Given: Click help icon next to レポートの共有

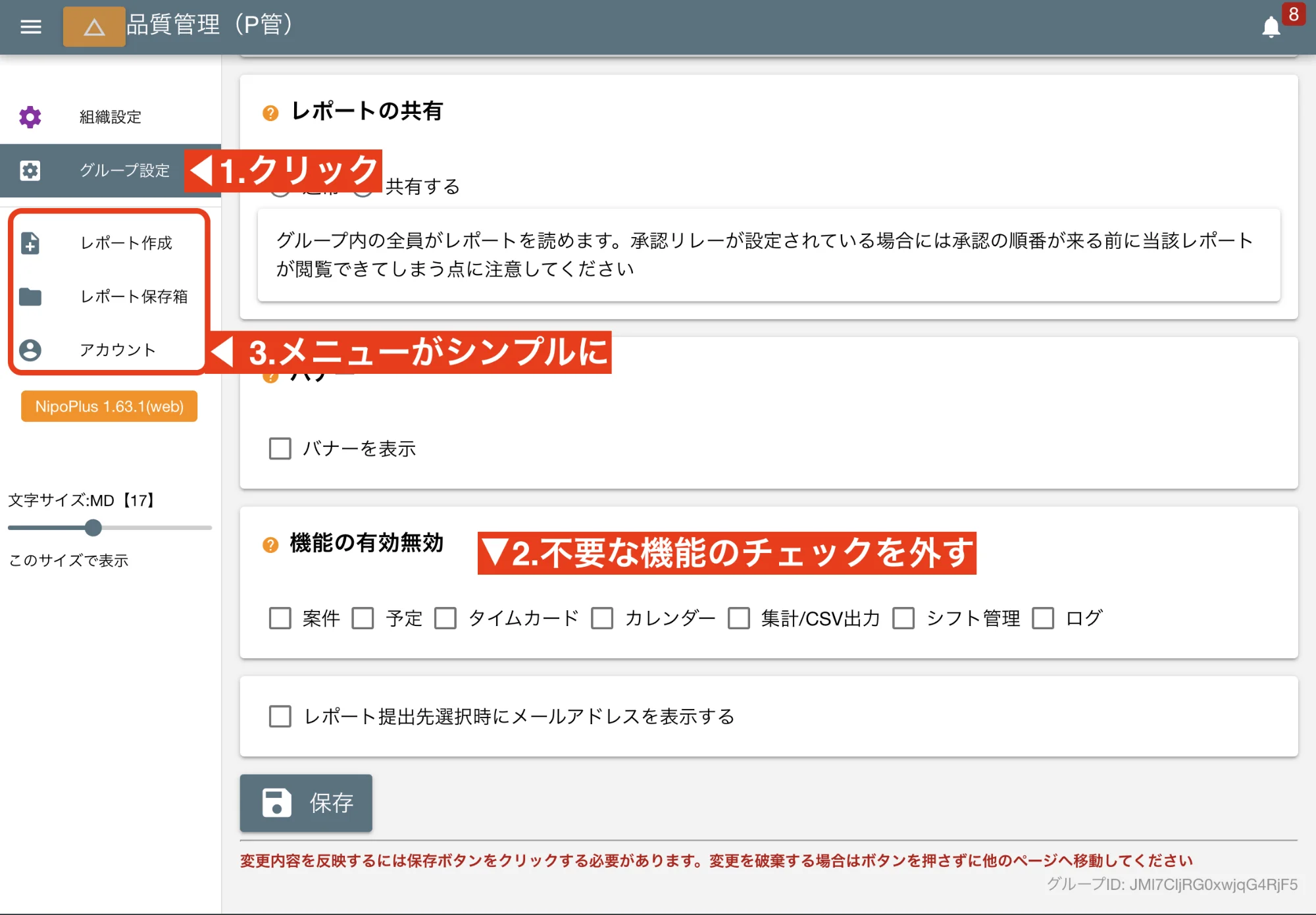Looking at the screenshot, I should pos(270,113).
